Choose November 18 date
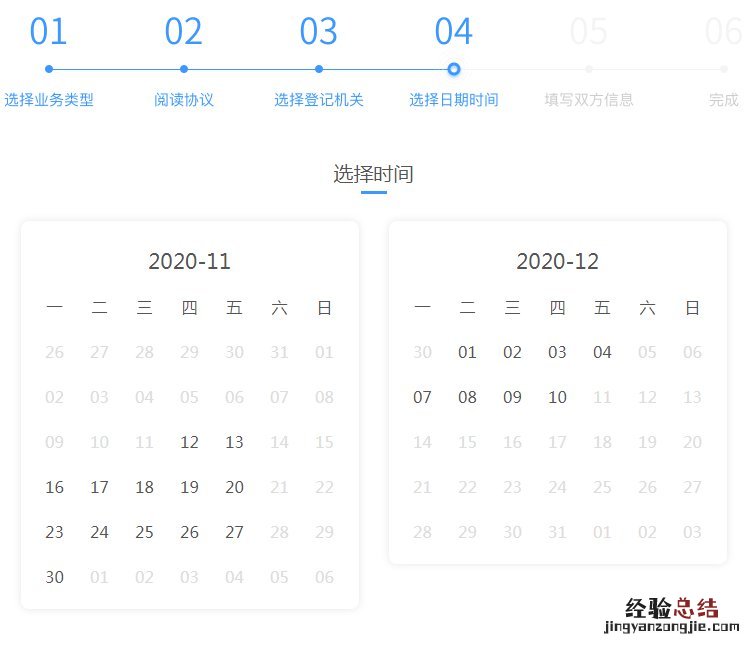This screenshot has width=754, height=645. pos(144,487)
